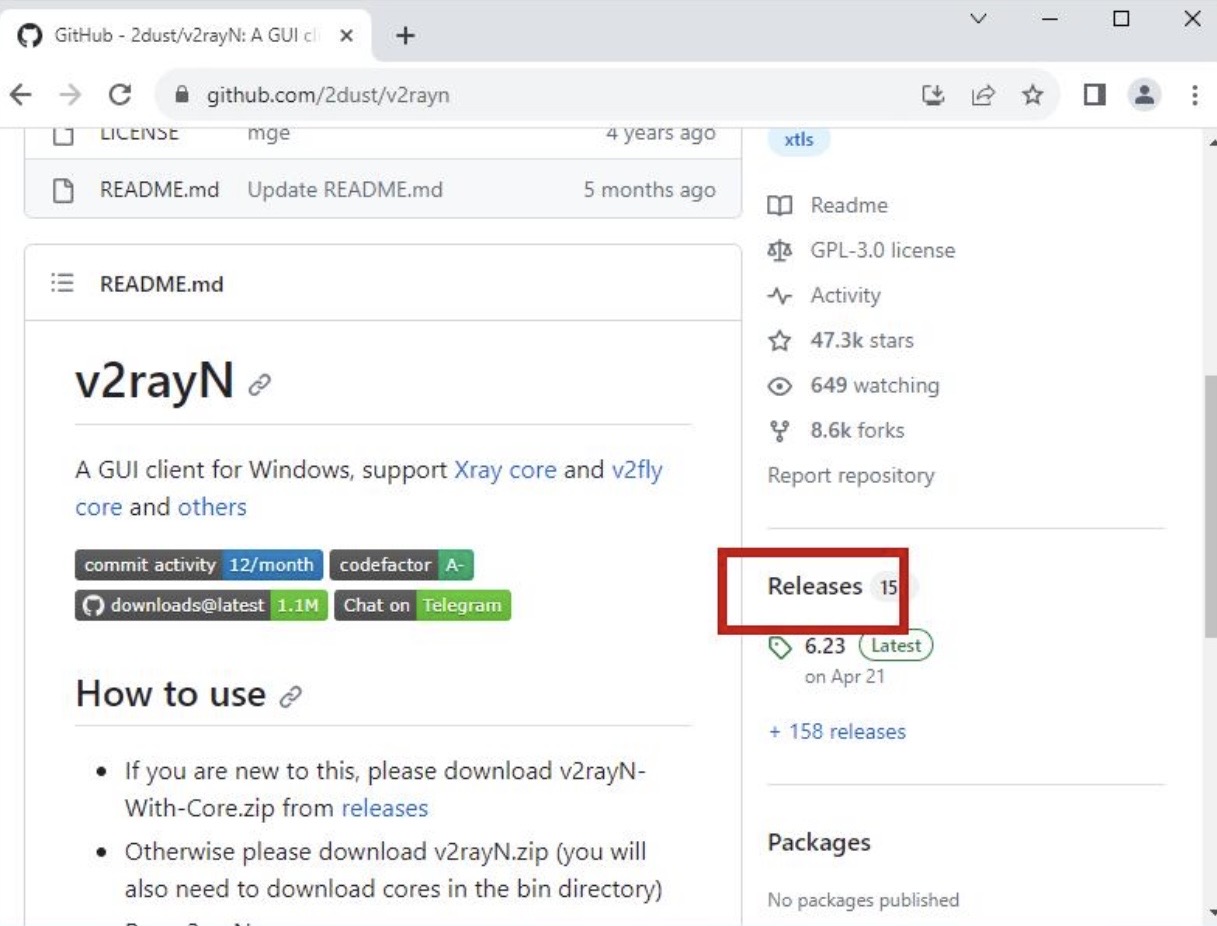Screen dimensions: 1217x926
Task: Click the anchor link icon beside How to use
Action: coord(291,697)
